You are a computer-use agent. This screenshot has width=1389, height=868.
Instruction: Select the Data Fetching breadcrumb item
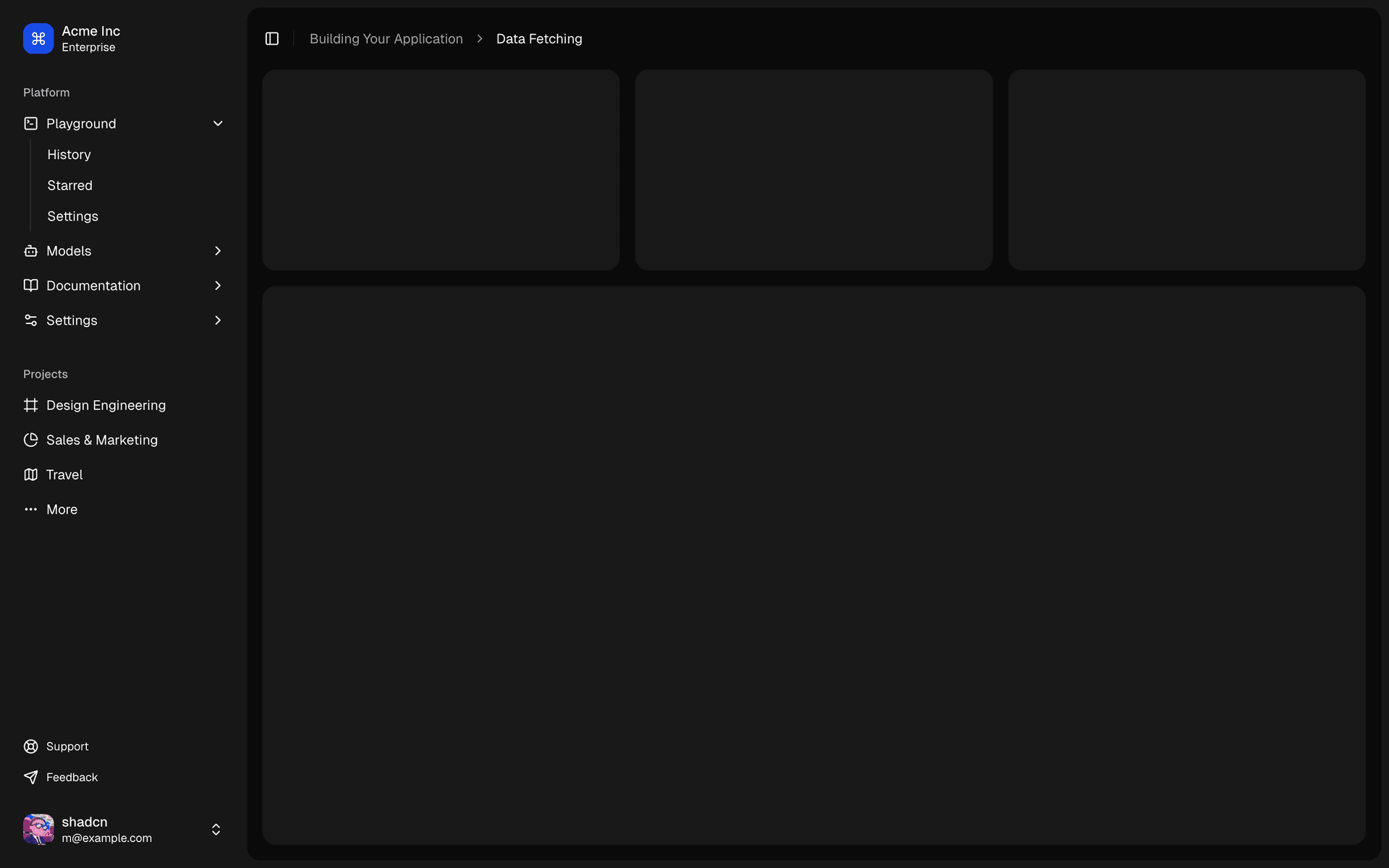[539, 38]
